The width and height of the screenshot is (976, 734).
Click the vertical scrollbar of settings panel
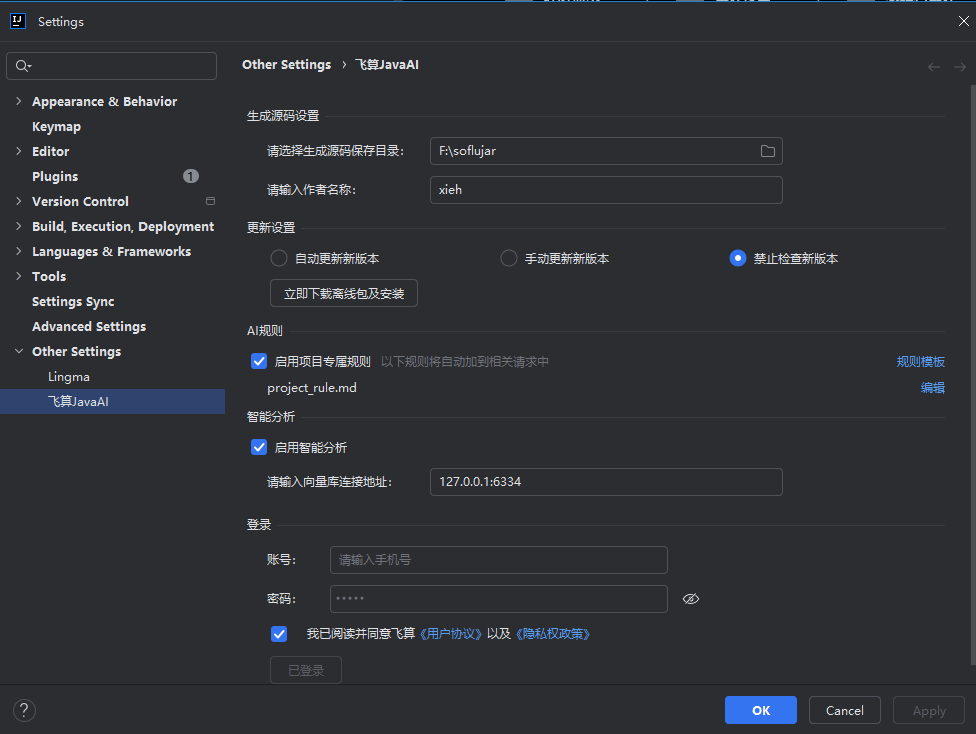coord(972,374)
